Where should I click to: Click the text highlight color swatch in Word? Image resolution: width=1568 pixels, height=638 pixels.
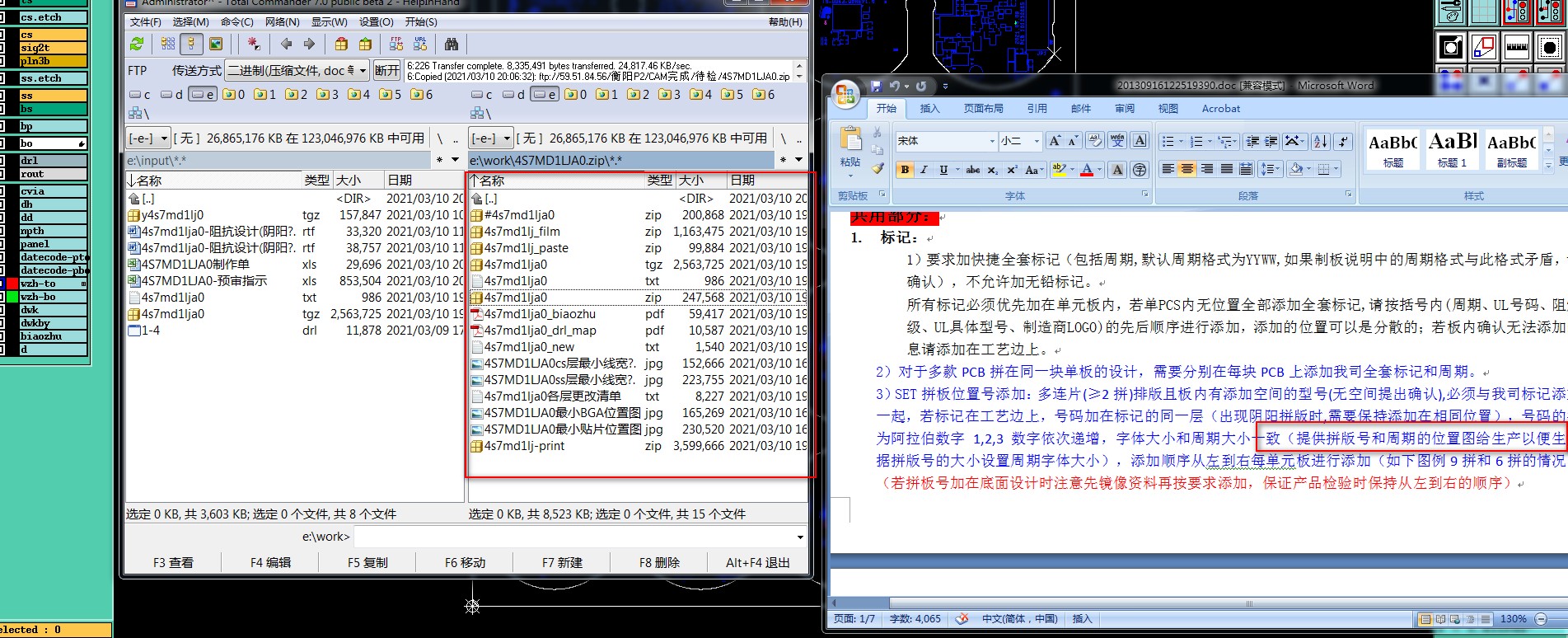[1058, 170]
